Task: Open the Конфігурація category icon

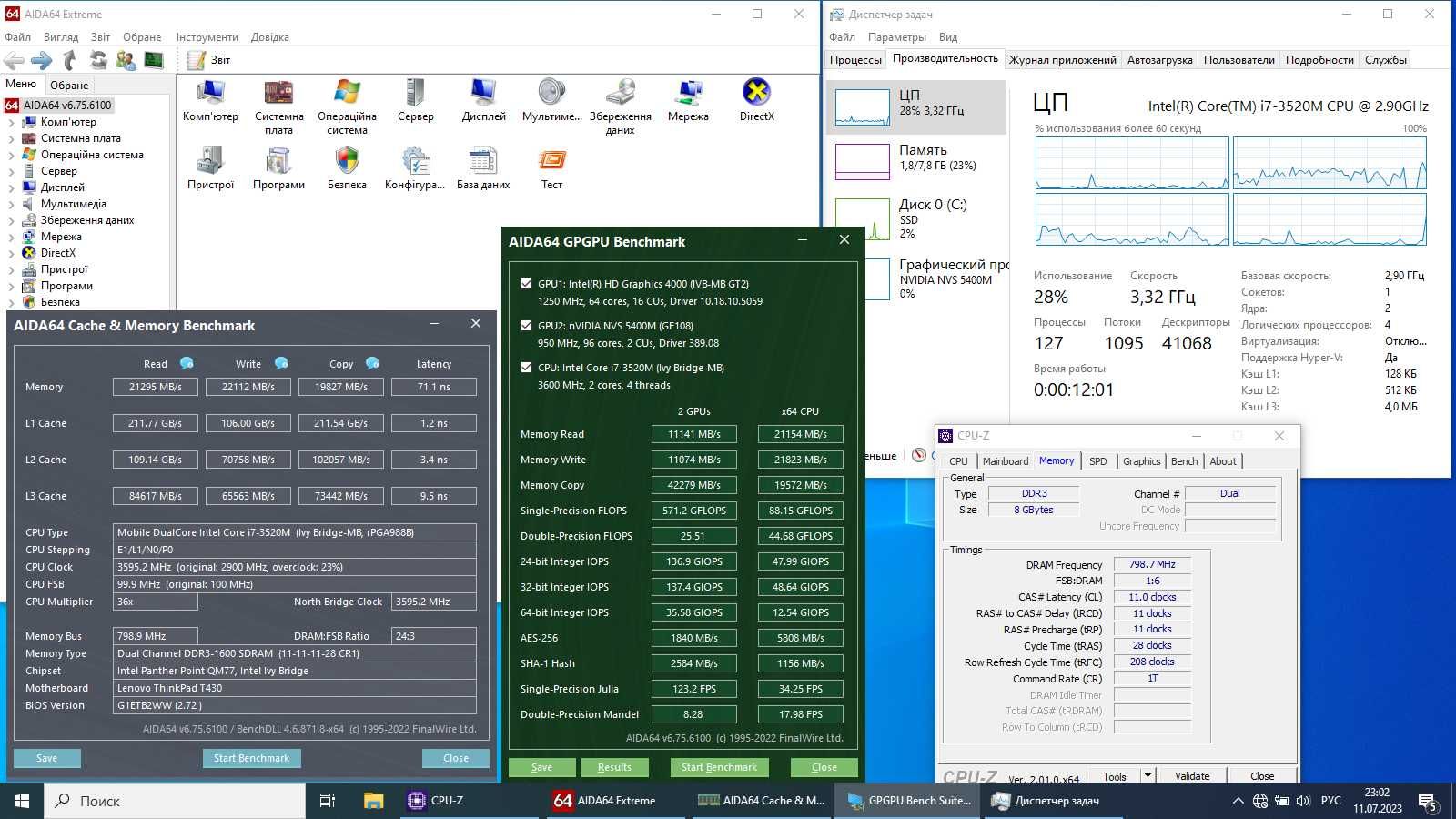Action: tap(415, 168)
